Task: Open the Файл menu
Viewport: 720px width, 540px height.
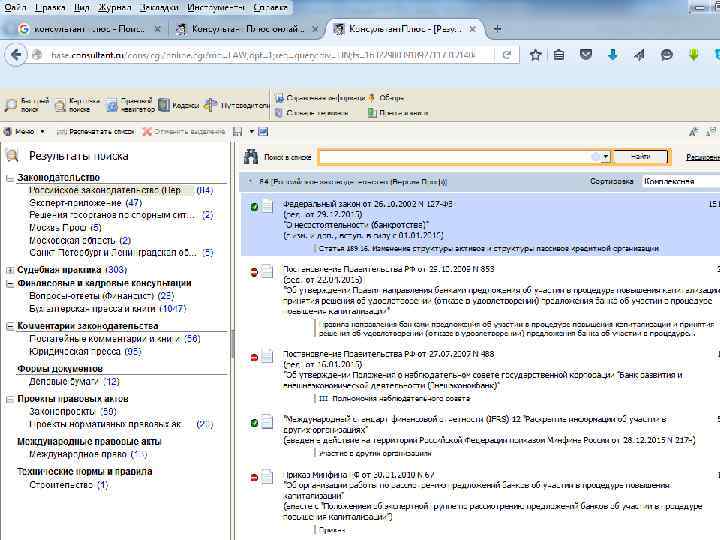Action: coord(15,8)
